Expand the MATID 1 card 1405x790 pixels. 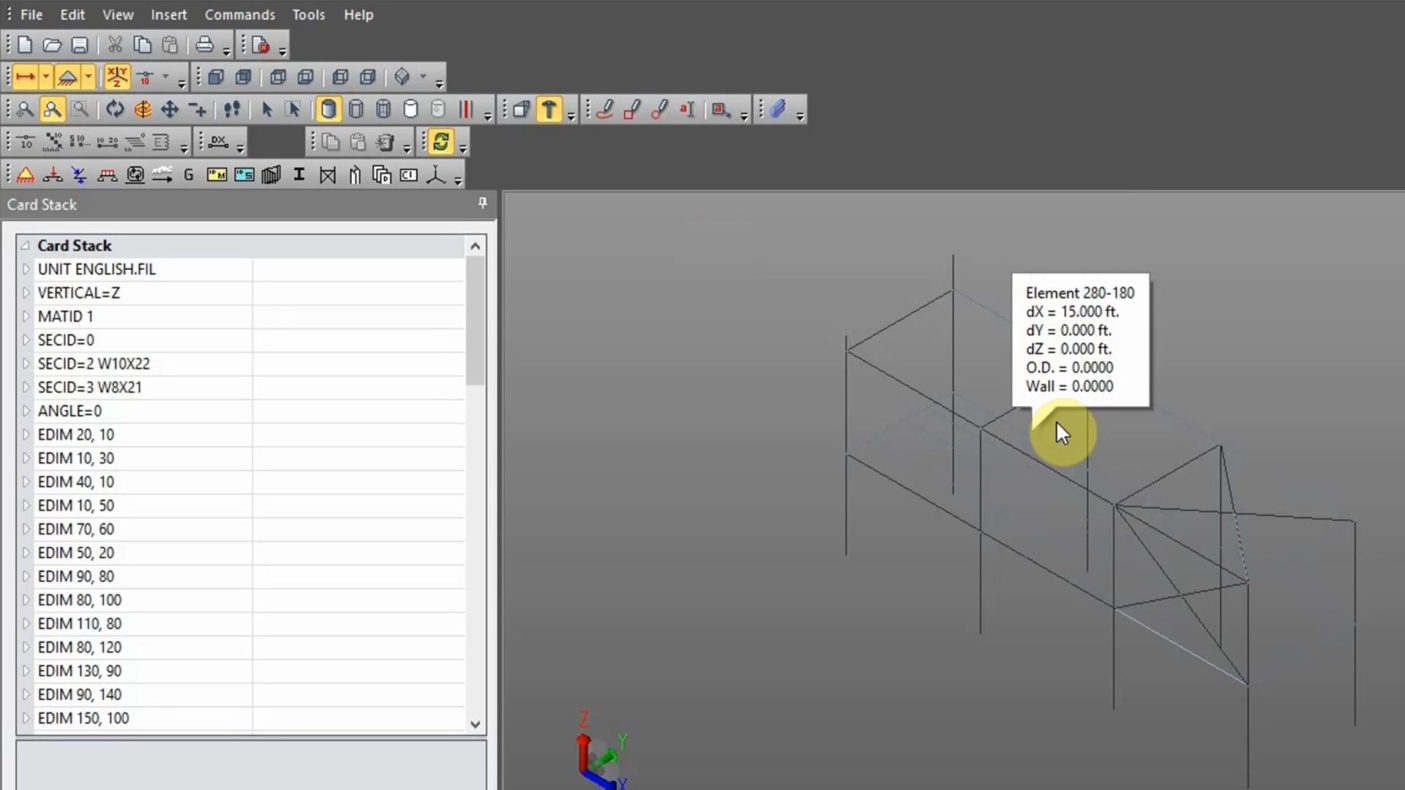[x=26, y=316]
